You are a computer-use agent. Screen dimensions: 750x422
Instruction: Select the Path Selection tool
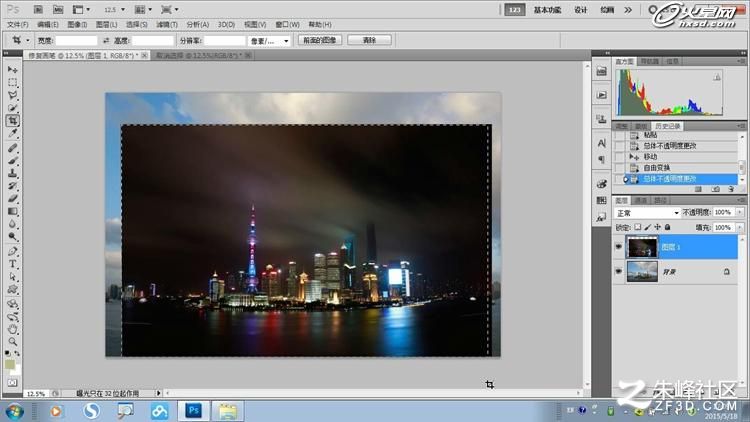12,277
